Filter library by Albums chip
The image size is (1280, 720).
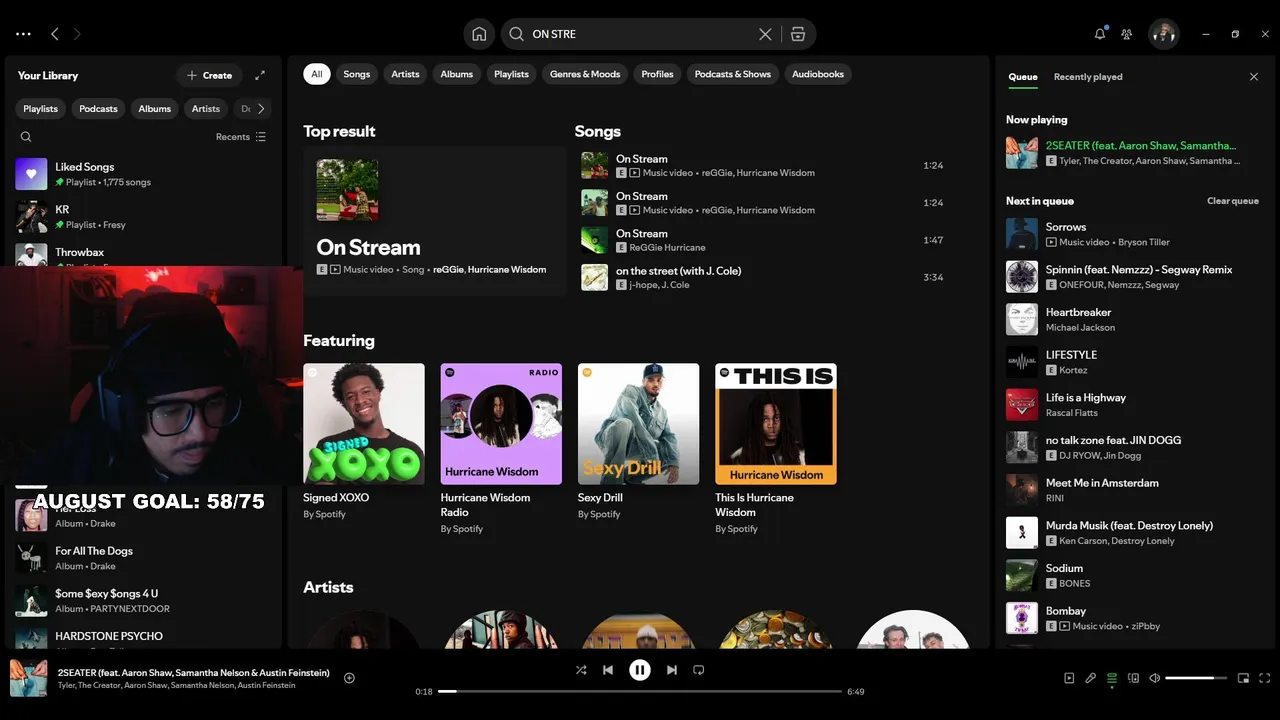[155, 109]
